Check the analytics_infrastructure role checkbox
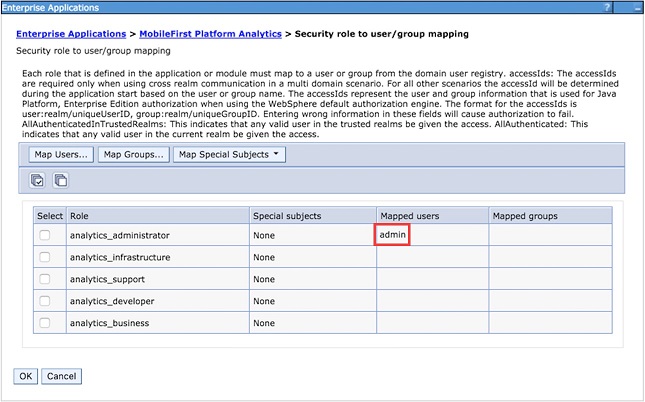Image resolution: width=645 pixels, height=402 pixels. coord(44,257)
